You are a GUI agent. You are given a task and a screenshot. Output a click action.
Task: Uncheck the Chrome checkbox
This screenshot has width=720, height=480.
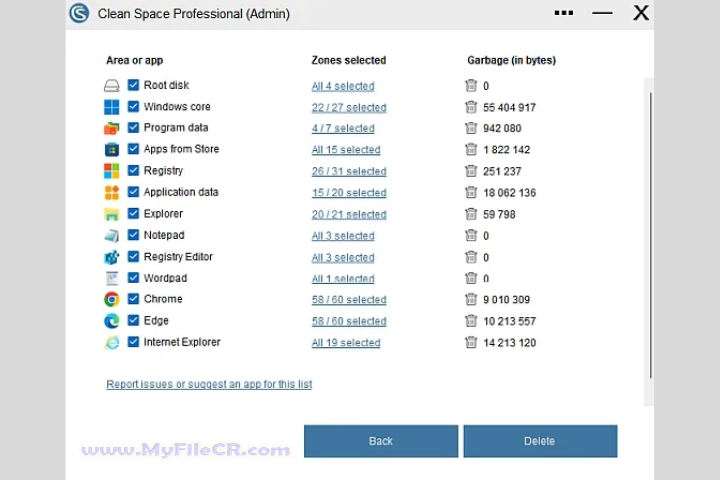(x=133, y=299)
